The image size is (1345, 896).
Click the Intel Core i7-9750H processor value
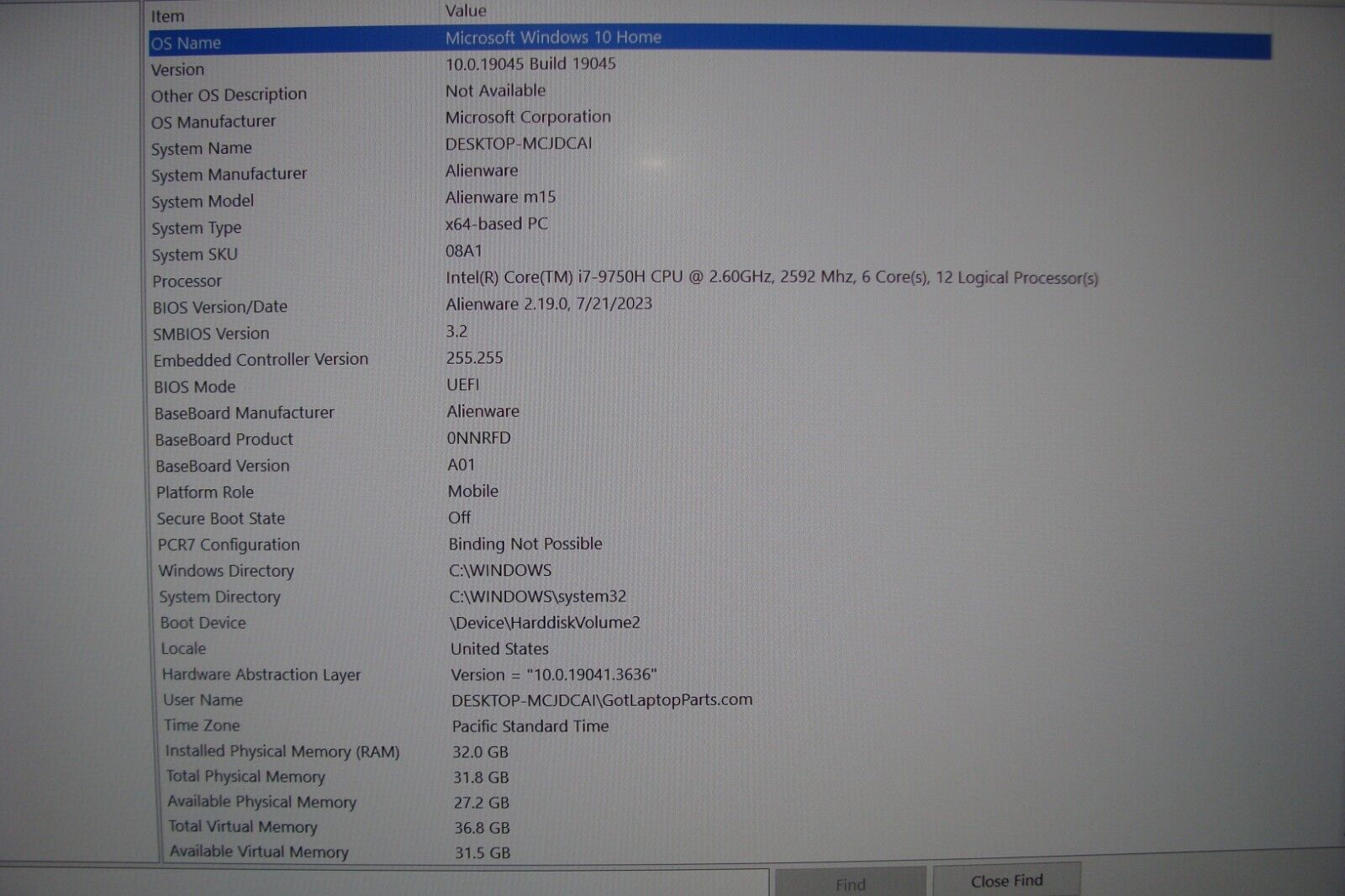(x=772, y=277)
